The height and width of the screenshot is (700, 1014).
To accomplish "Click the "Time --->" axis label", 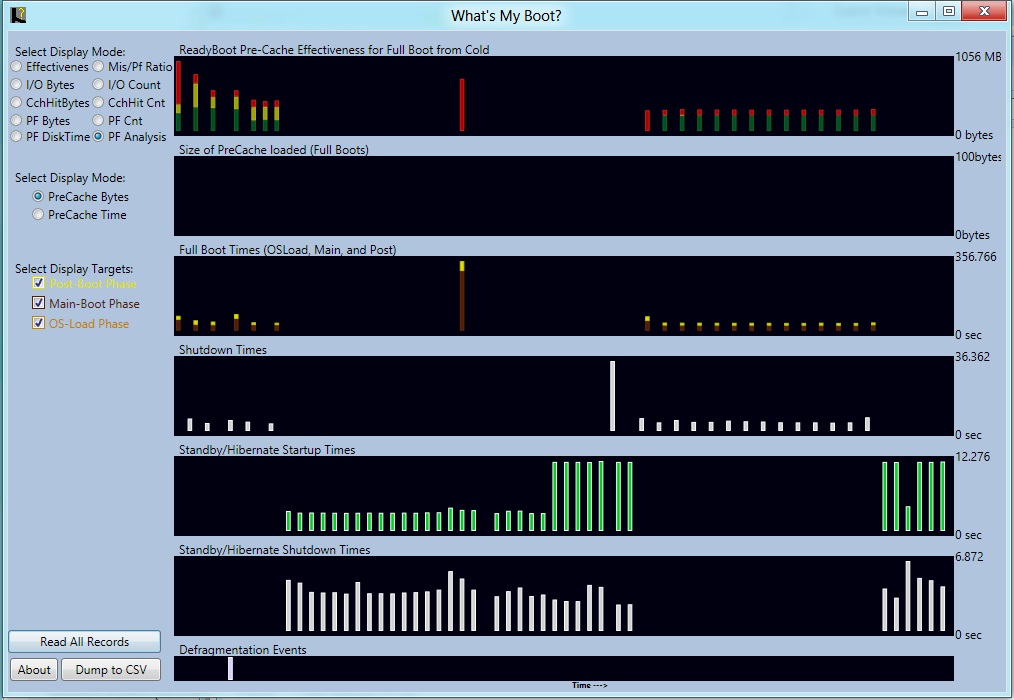I will 590,685.
